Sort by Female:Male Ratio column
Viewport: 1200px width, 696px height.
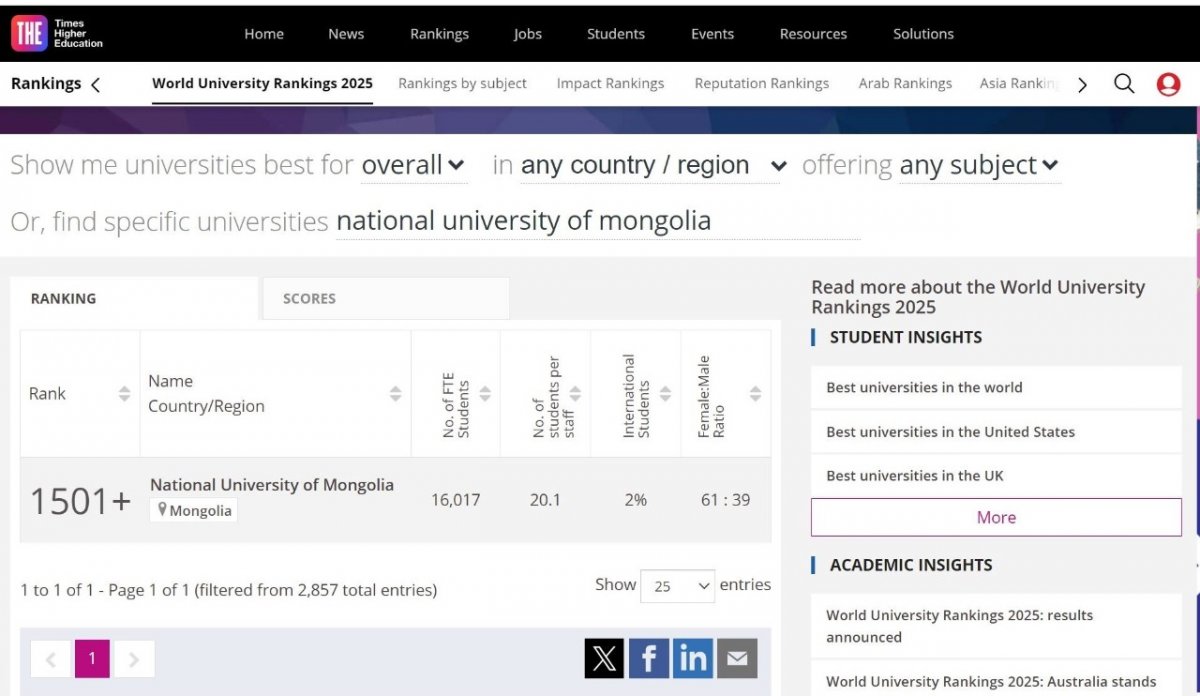[x=755, y=394]
